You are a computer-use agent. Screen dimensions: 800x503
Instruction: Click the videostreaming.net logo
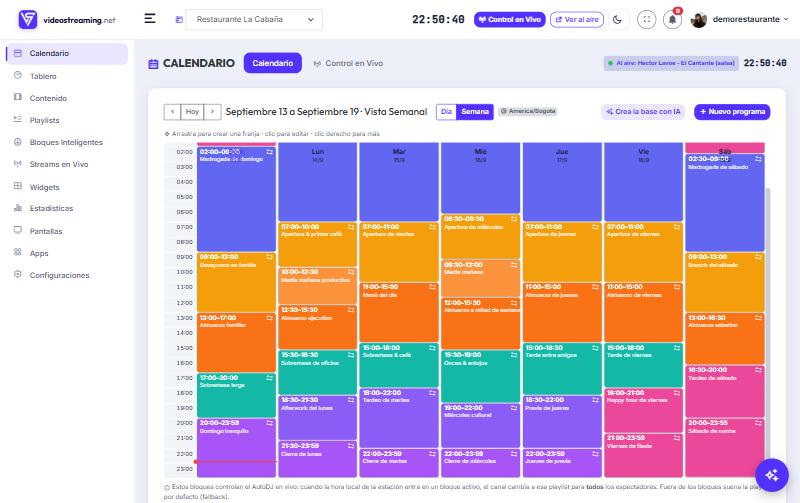click(67, 20)
